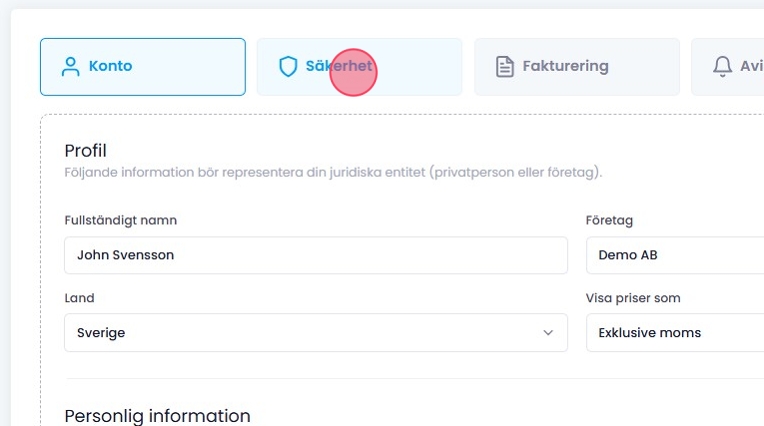Click the chevron arrow in Land field
This screenshot has width=764, height=426.
(x=548, y=333)
